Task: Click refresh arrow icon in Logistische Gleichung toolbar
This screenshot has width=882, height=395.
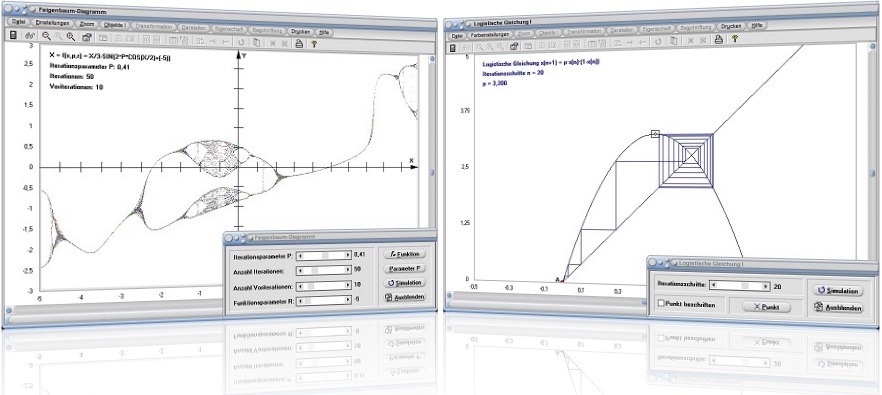Action: 658,41
